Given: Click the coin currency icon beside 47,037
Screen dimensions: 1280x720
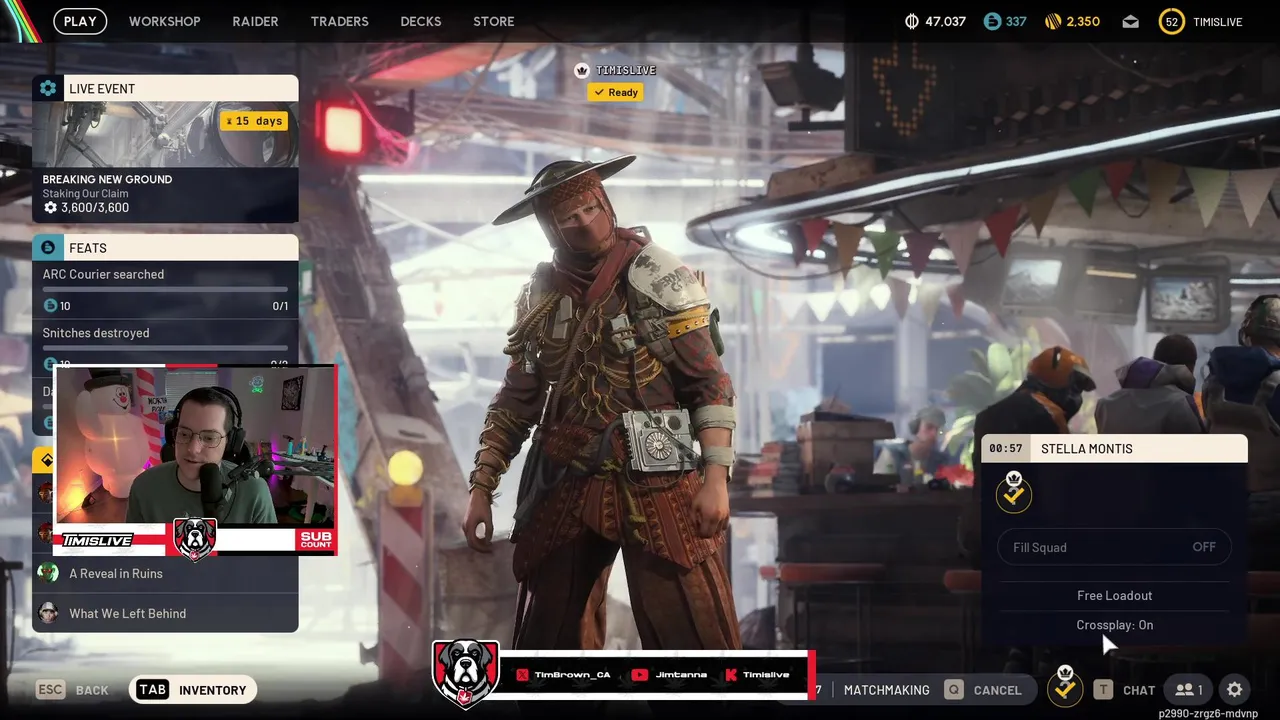Looking at the screenshot, I should (x=911, y=21).
